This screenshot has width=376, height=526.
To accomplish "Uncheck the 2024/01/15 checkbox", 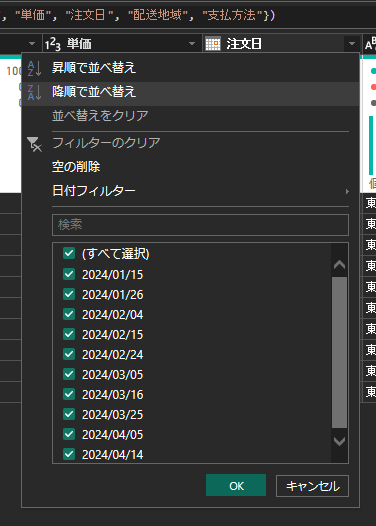I will [69, 274].
